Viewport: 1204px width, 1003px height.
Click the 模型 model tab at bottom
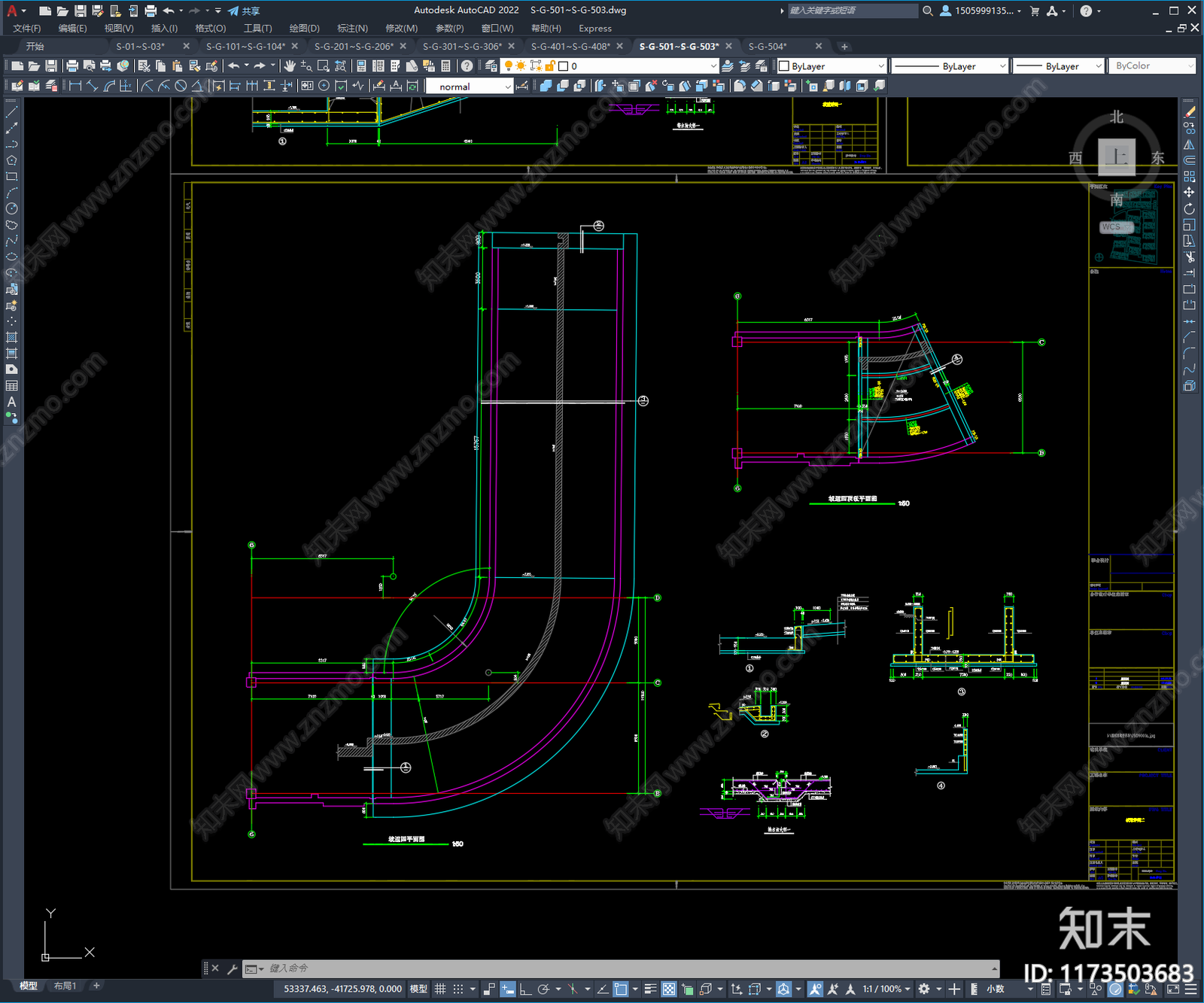(x=29, y=986)
